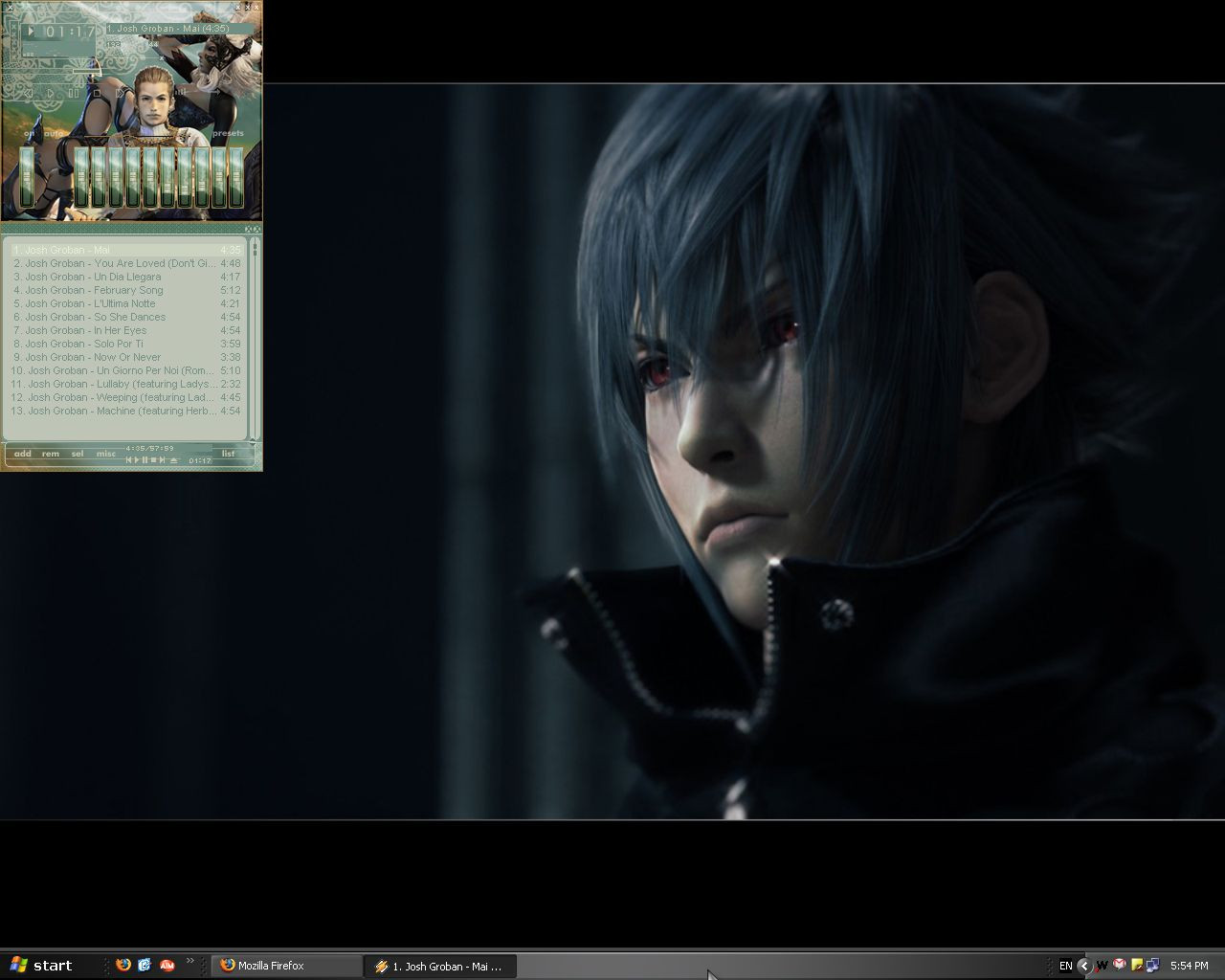1225x980 pixels.
Task: Click the Winamp time display 01:17
Action: [71, 32]
